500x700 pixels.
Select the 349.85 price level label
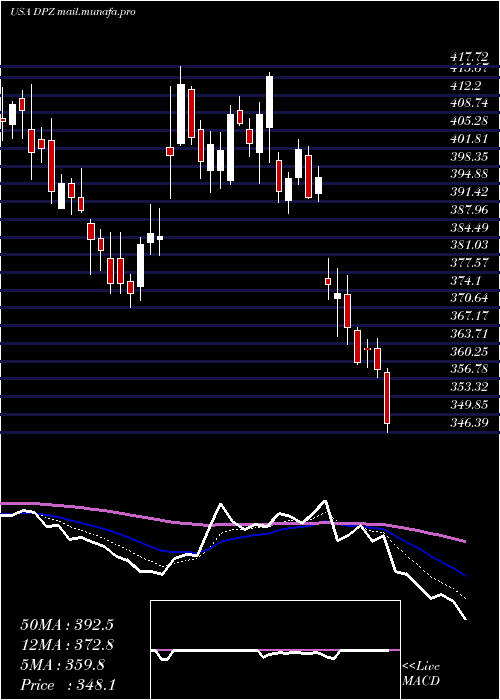[468, 404]
